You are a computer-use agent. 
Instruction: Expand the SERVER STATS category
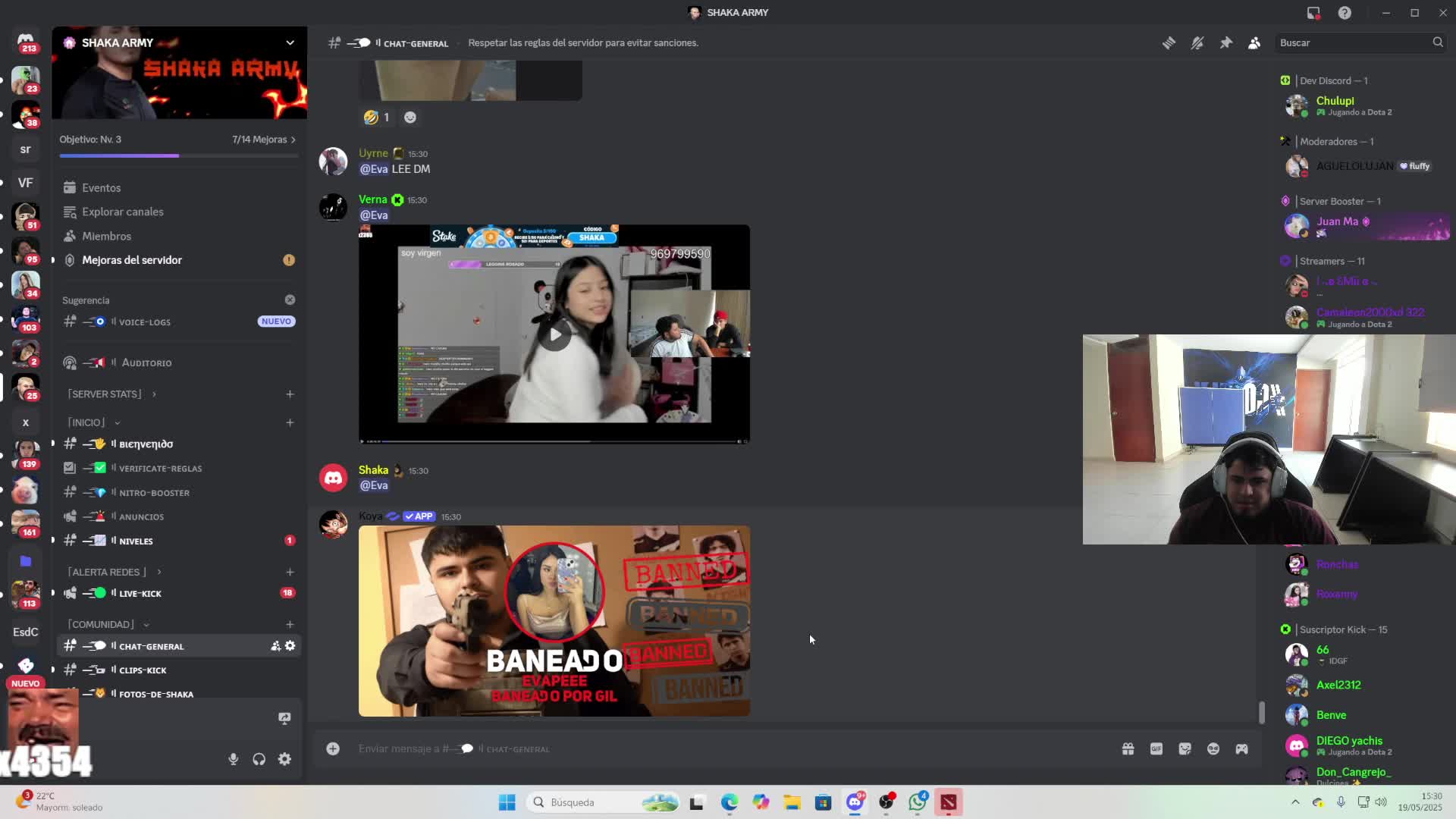pyautogui.click(x=112, y=394)
